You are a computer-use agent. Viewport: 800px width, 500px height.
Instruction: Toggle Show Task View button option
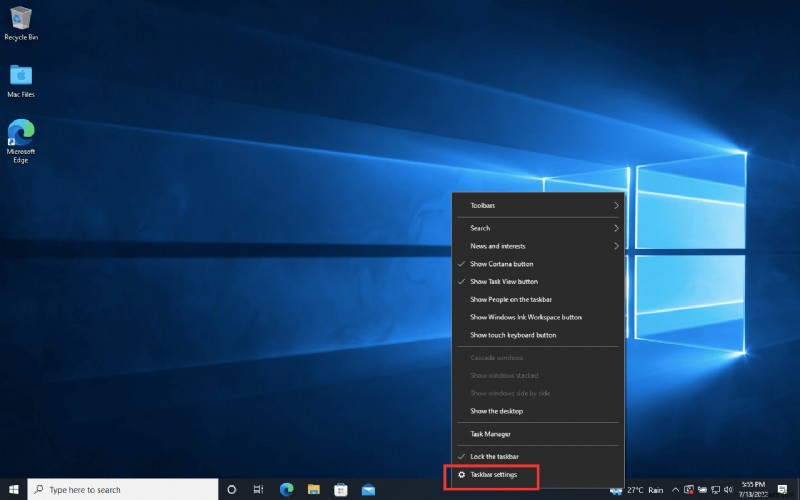click(503, 282)
